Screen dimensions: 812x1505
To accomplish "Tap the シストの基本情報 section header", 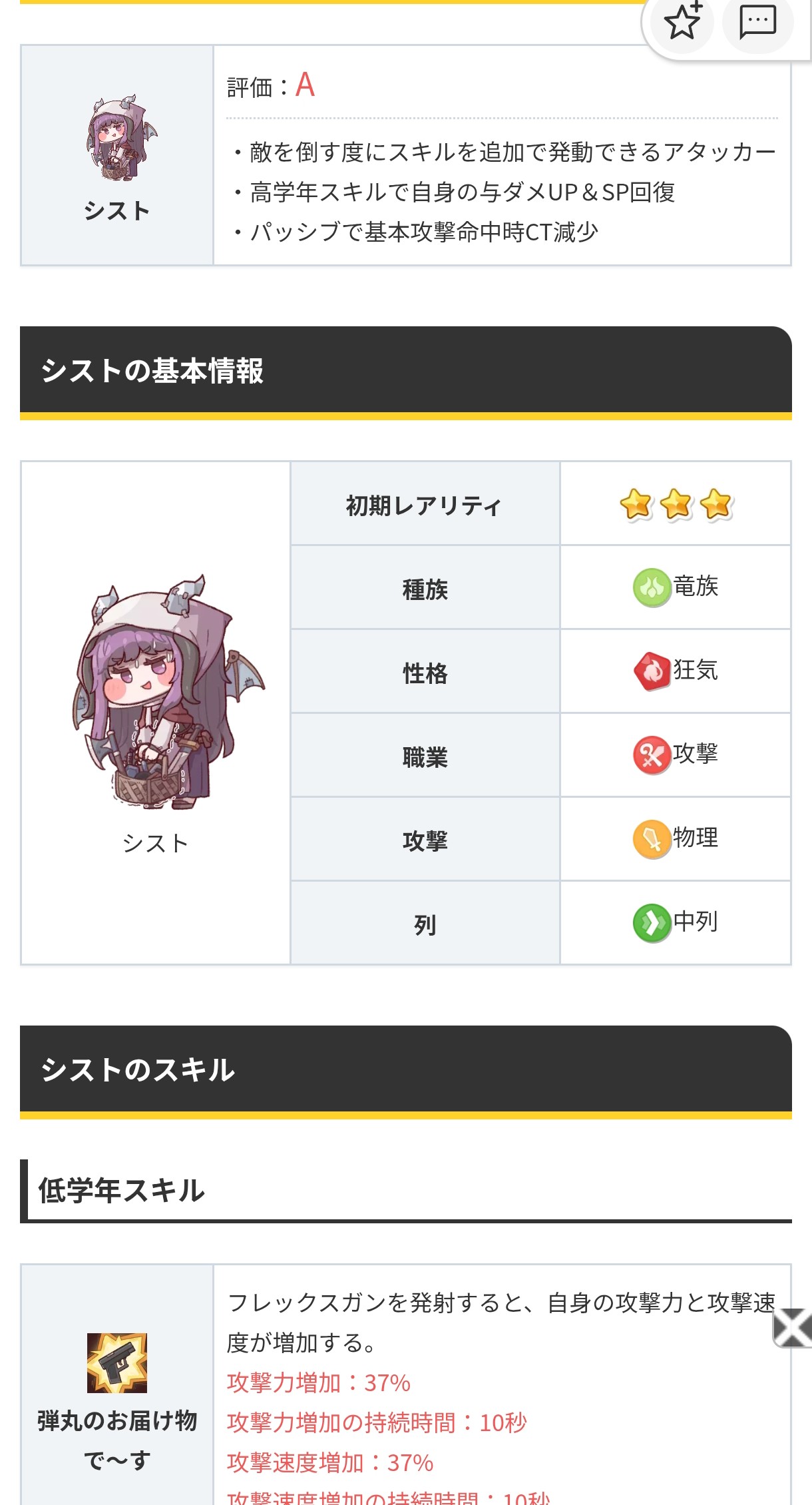I will 152,370.
